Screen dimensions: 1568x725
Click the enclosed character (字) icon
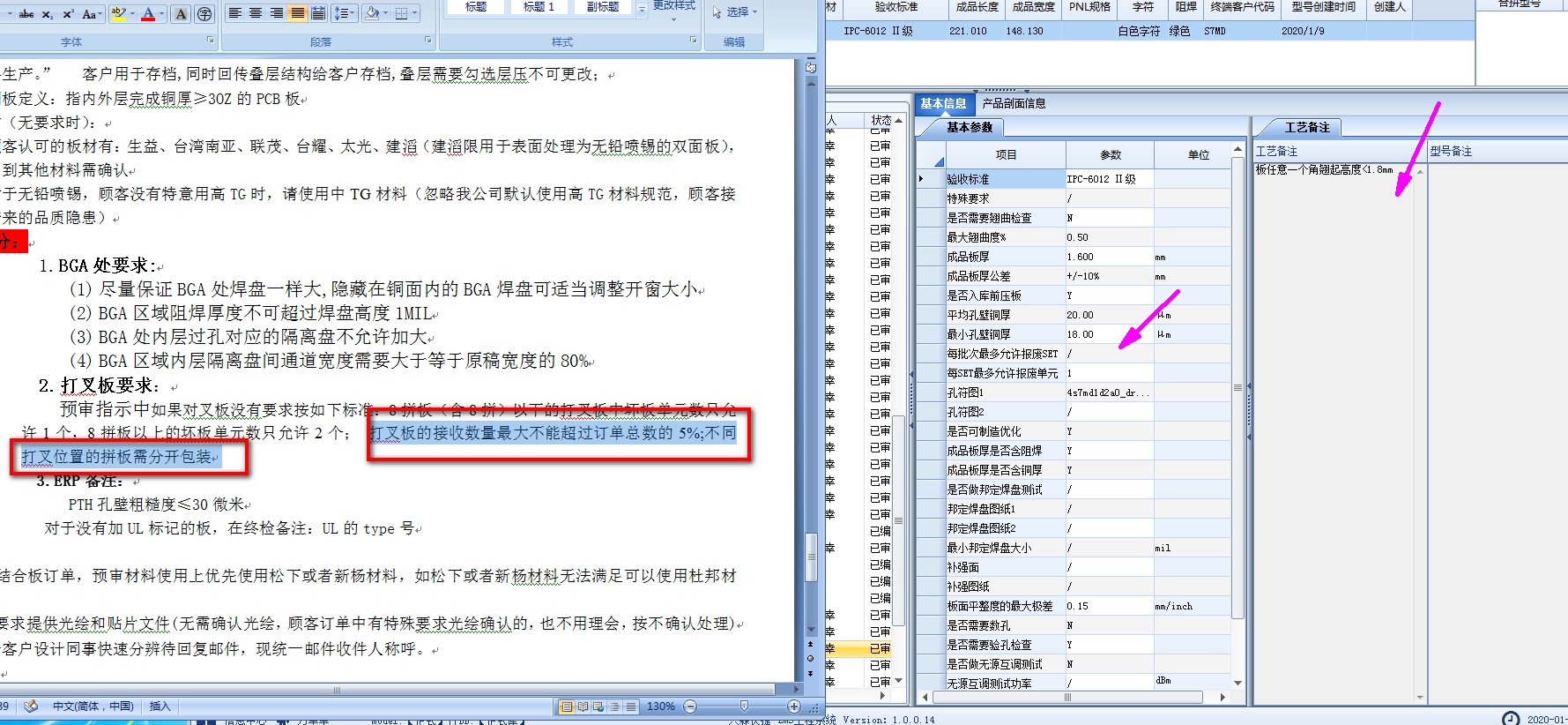[204, 13]
